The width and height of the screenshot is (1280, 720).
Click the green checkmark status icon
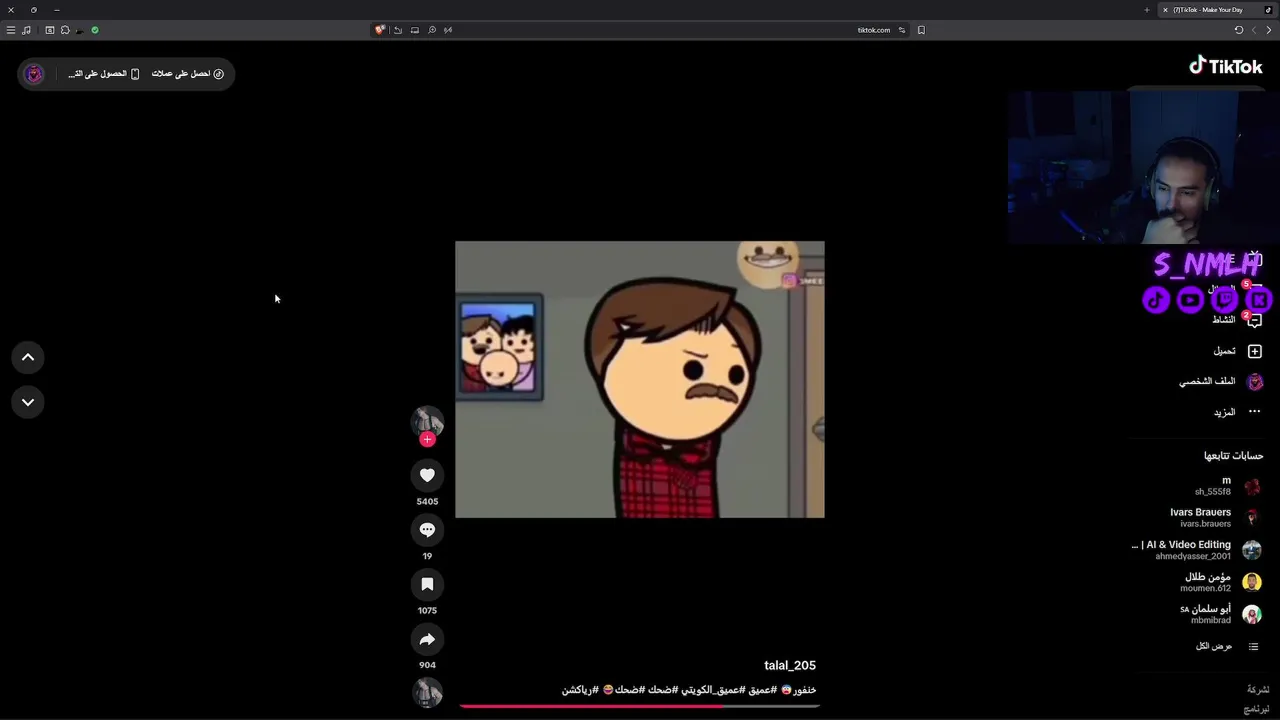pyautogui.click(x=95, y=30)
